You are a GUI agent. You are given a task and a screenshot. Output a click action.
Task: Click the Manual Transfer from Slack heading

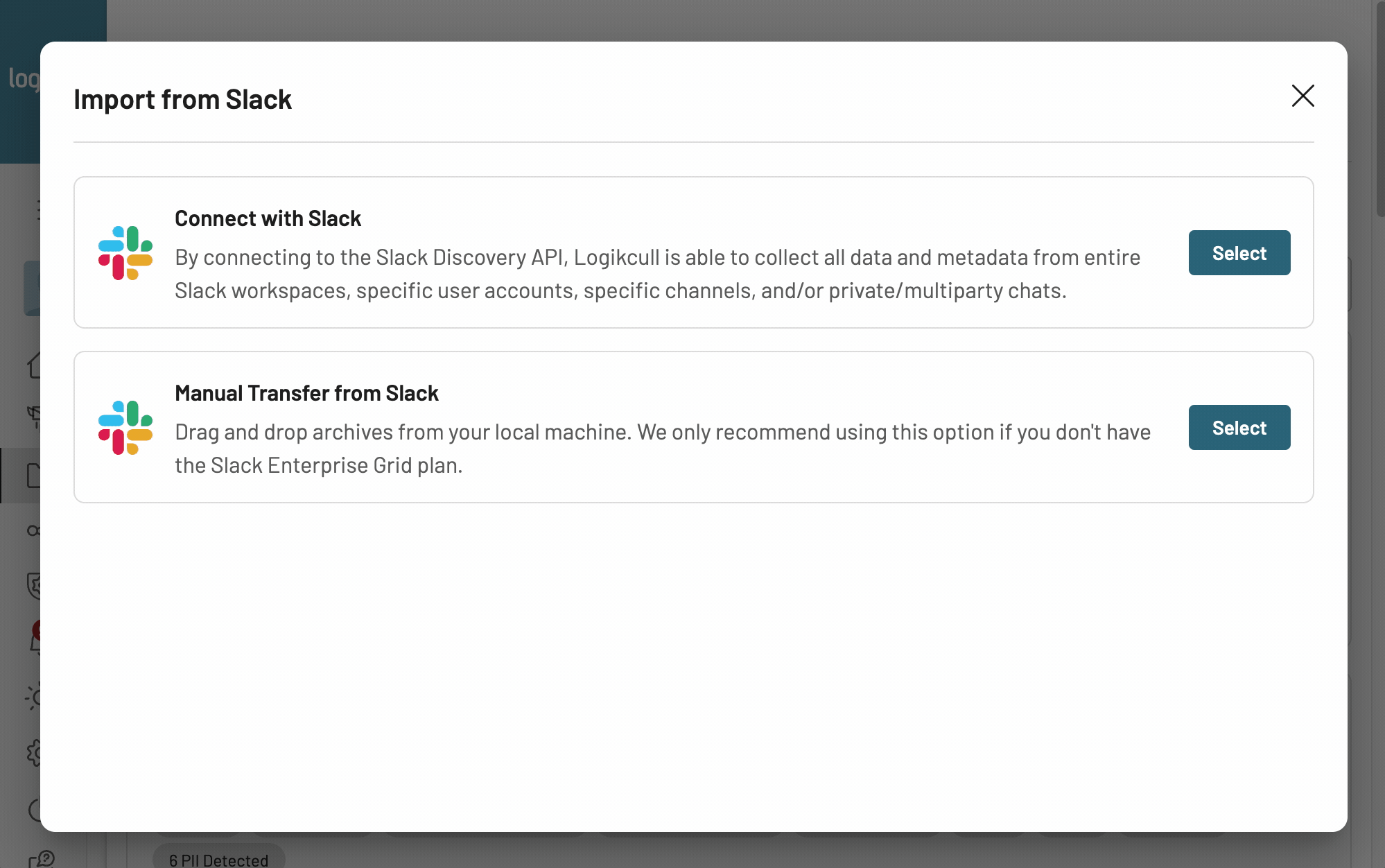(306, 393)
